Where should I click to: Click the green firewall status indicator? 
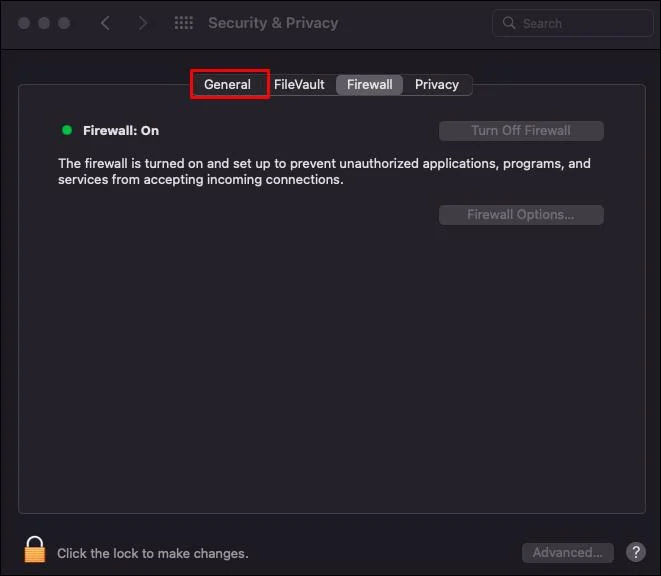(67, 130)
